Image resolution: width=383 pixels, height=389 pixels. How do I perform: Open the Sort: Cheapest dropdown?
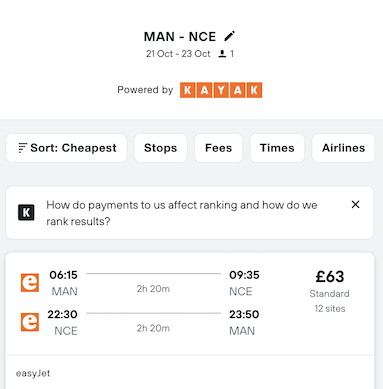coord(67,148)
